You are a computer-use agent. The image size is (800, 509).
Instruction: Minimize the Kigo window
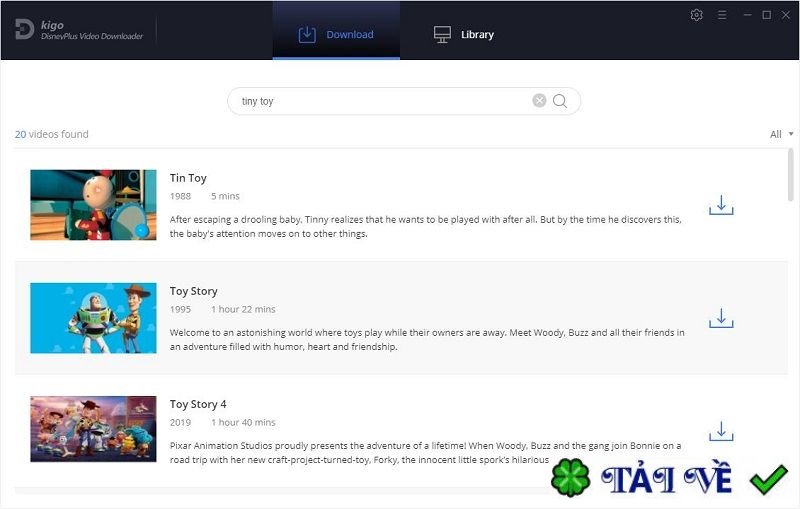pyautogui.click(x=747, y=15)
